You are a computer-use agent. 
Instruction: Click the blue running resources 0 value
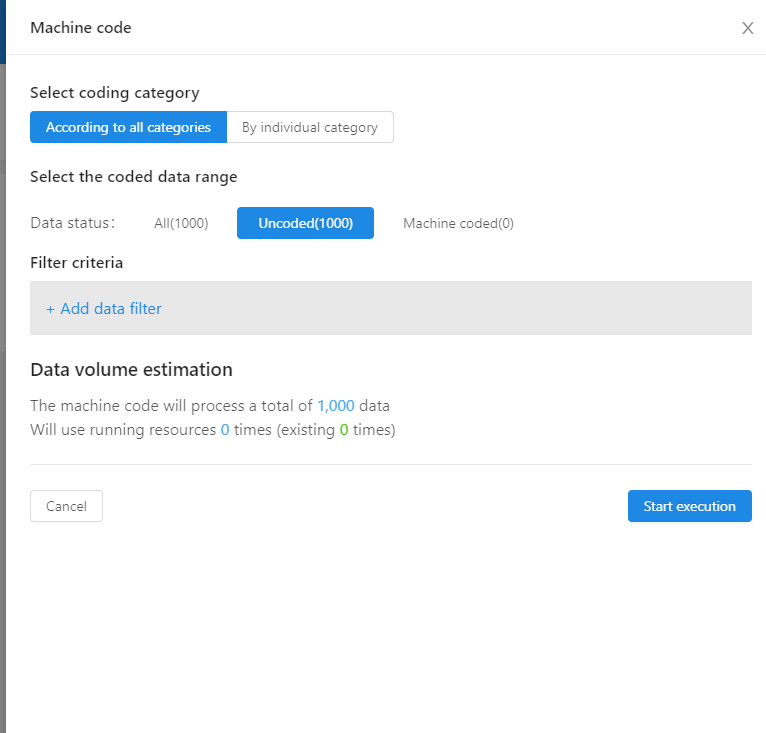(225, 430)
